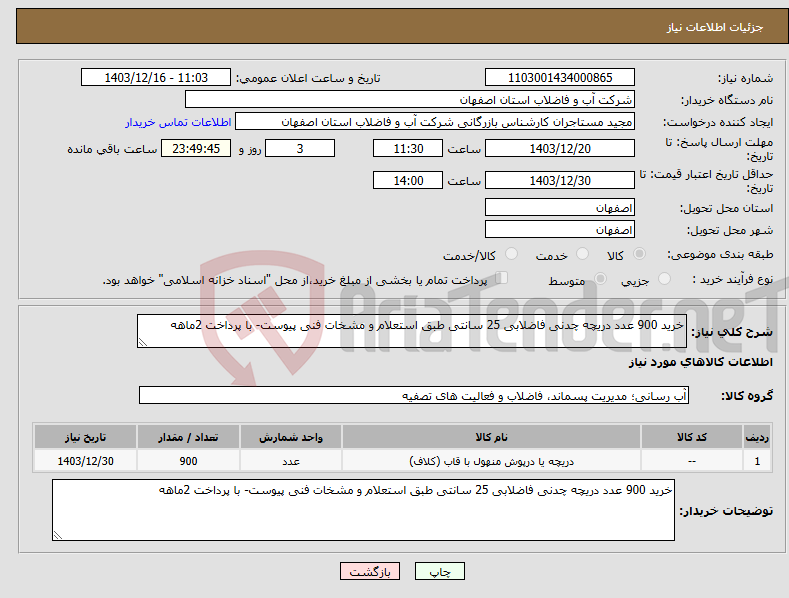Select the جزیی purchase type radio
Viewport: 789px width, 598px height.
pyautogui.click(x=664, y=278)
